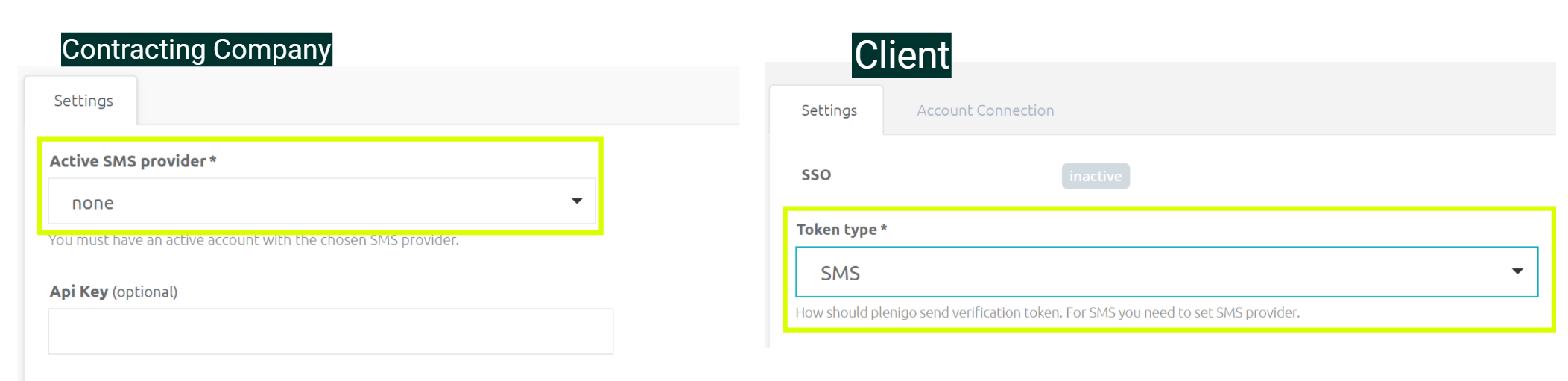
Task: Click the SSO label
Action: [816, 174]
